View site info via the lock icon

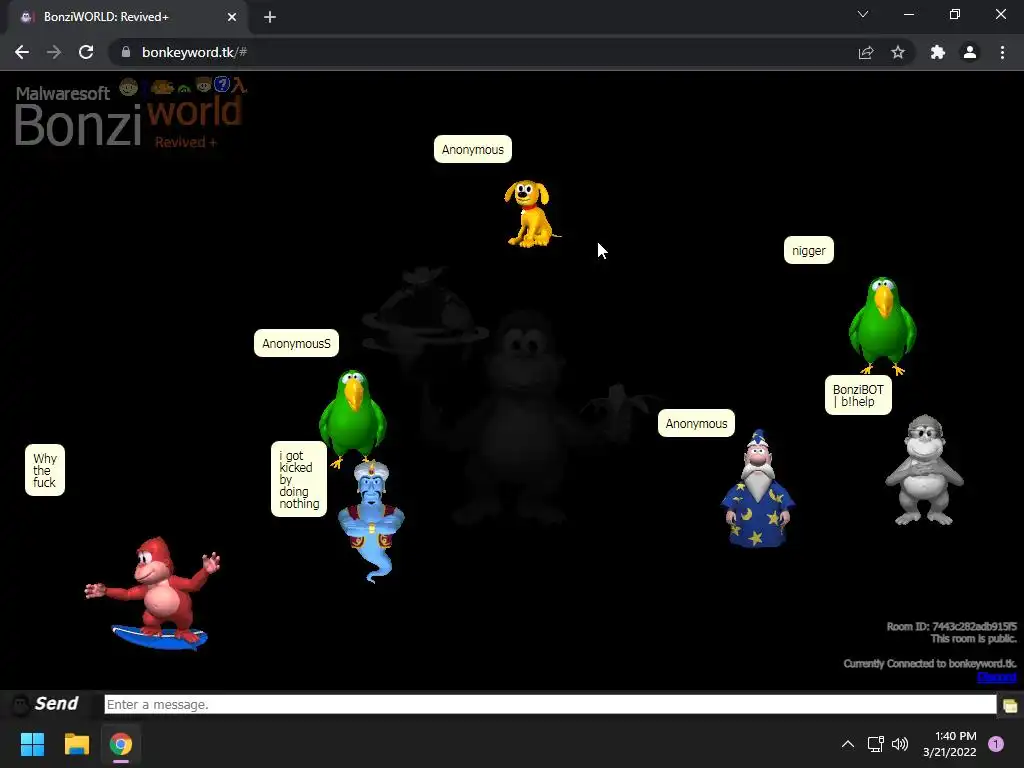coord(126,52)
